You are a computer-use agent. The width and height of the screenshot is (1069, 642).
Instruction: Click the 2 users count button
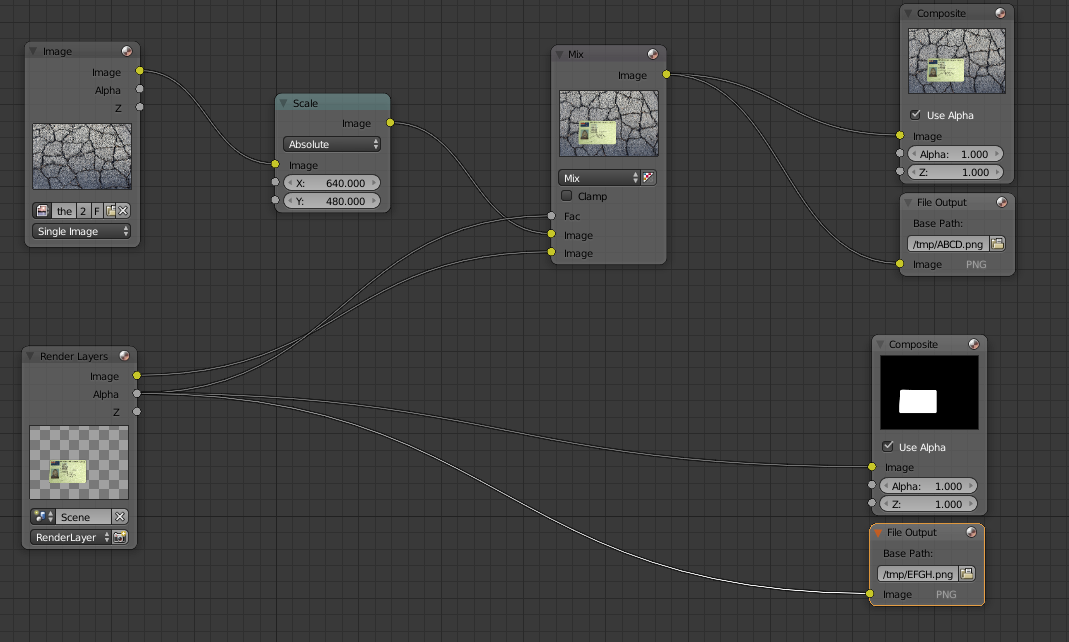[82, 211]
